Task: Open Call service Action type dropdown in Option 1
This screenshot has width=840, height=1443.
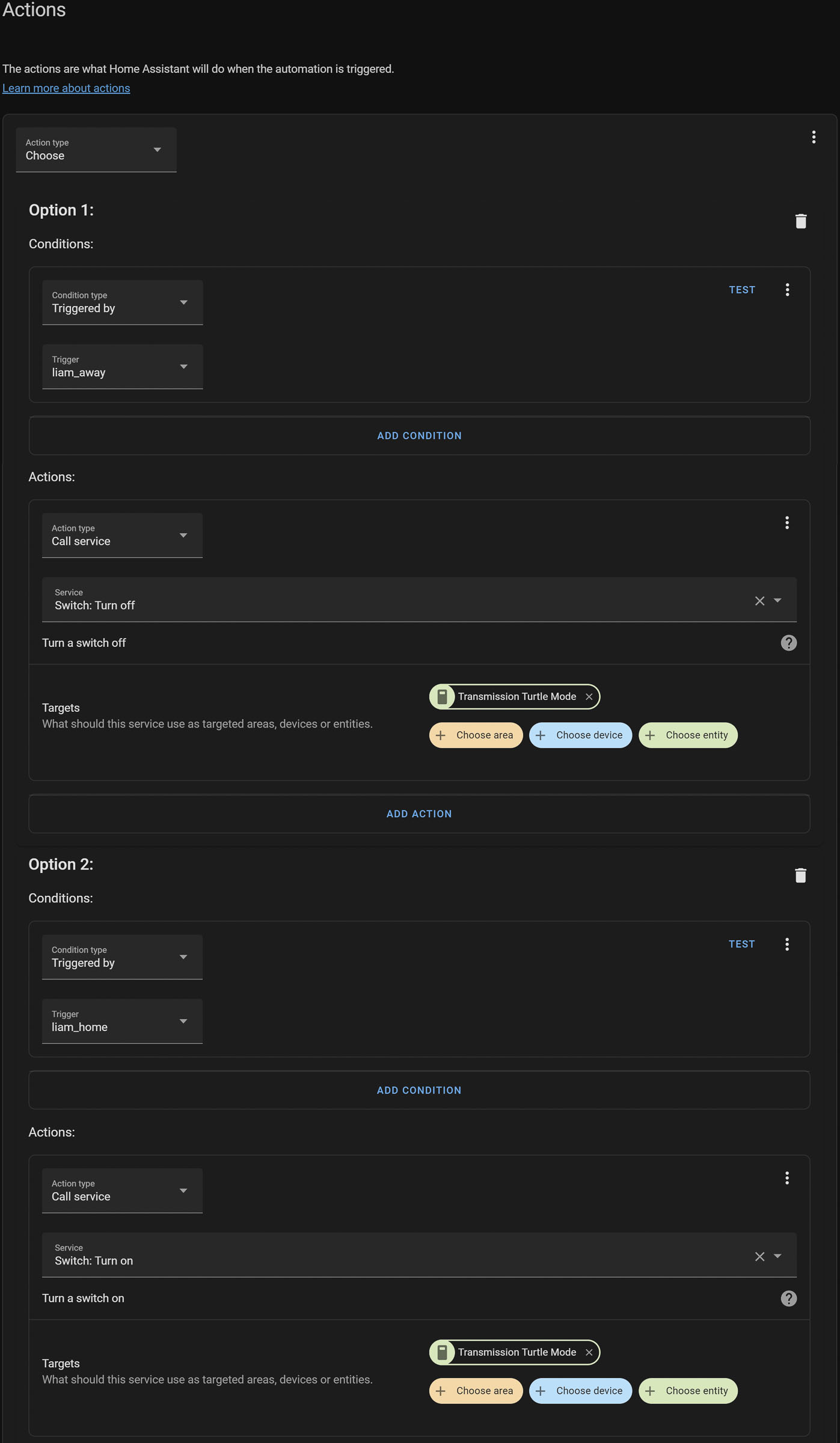Action: pos(122,535)
